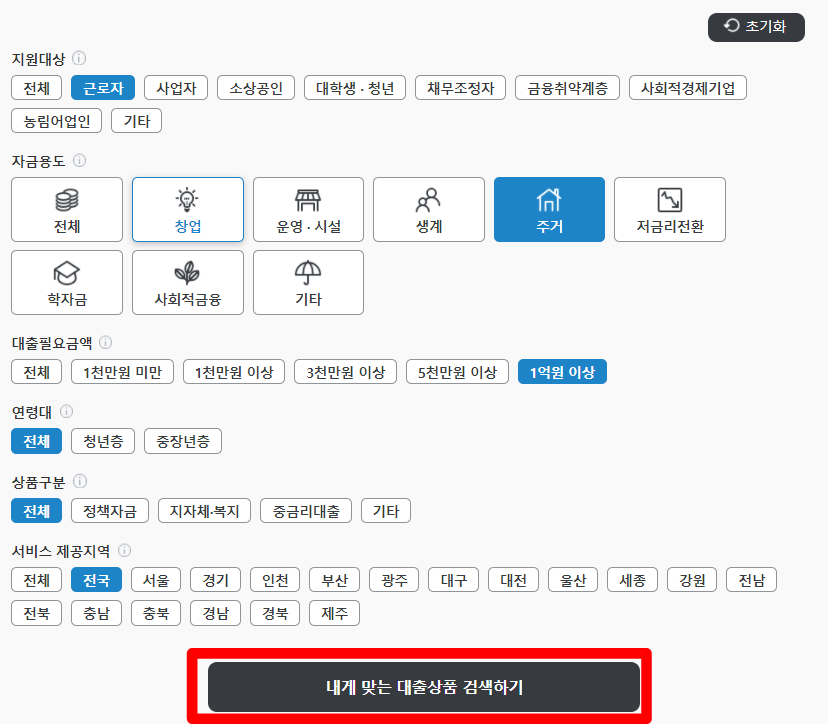Select the 운영·시설 store icon

(308, 198)
